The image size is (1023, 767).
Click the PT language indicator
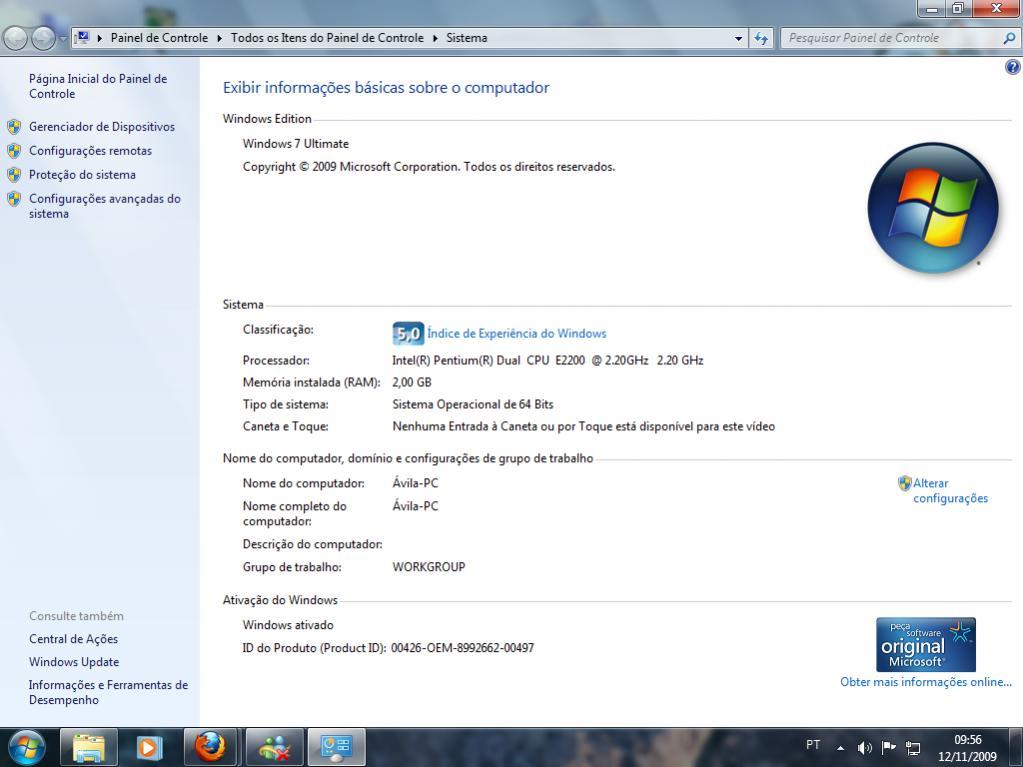pos(813,745)
